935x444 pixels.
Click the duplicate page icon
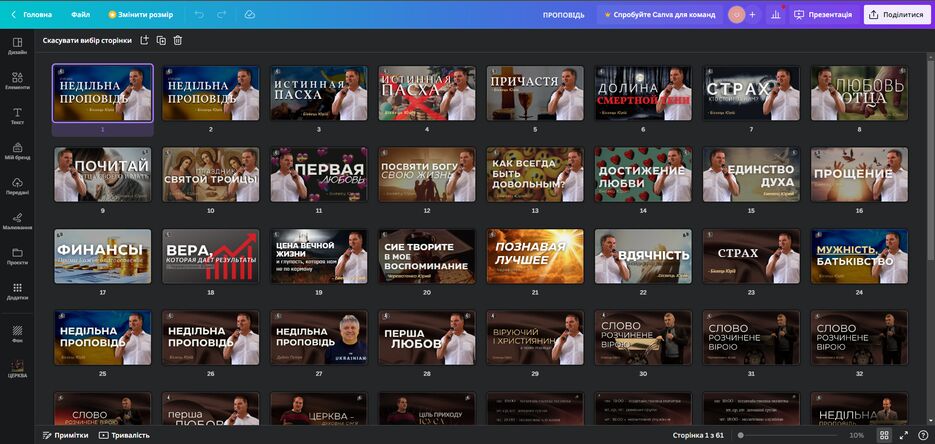pyautogui.click(x=161, y=40)
